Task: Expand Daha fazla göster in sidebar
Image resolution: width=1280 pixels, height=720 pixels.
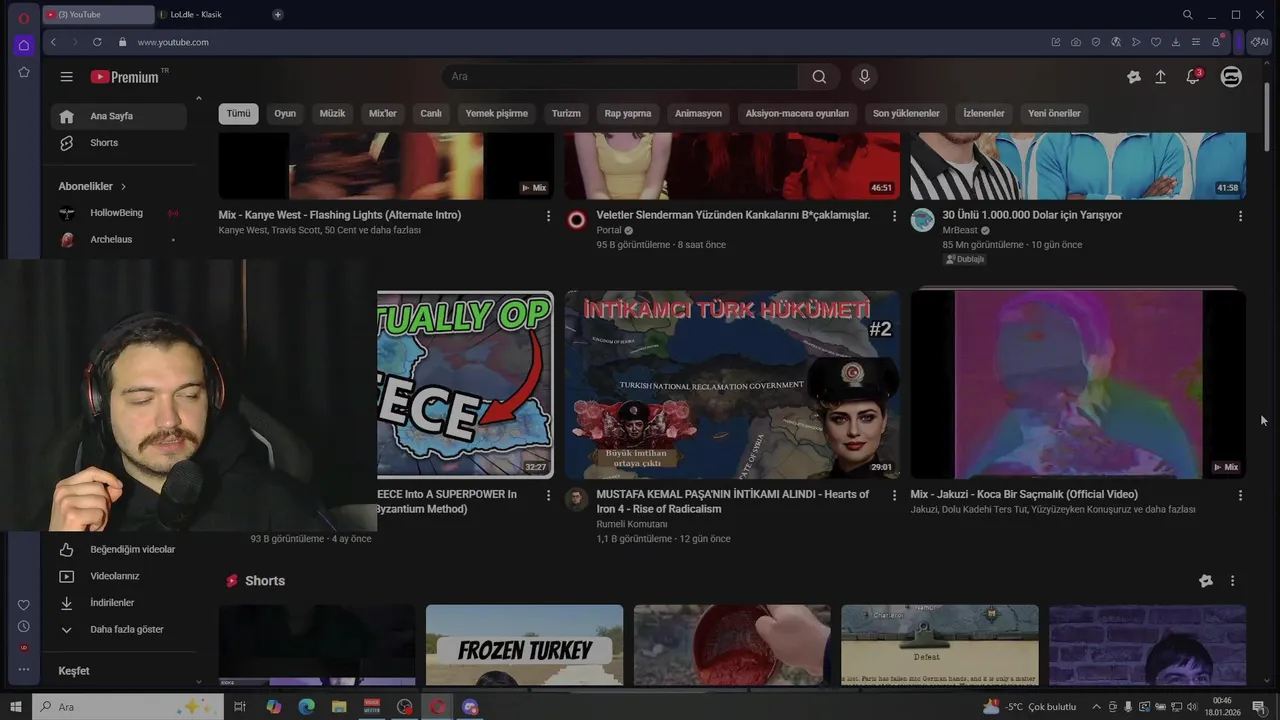Action: (x=112, y=630)
